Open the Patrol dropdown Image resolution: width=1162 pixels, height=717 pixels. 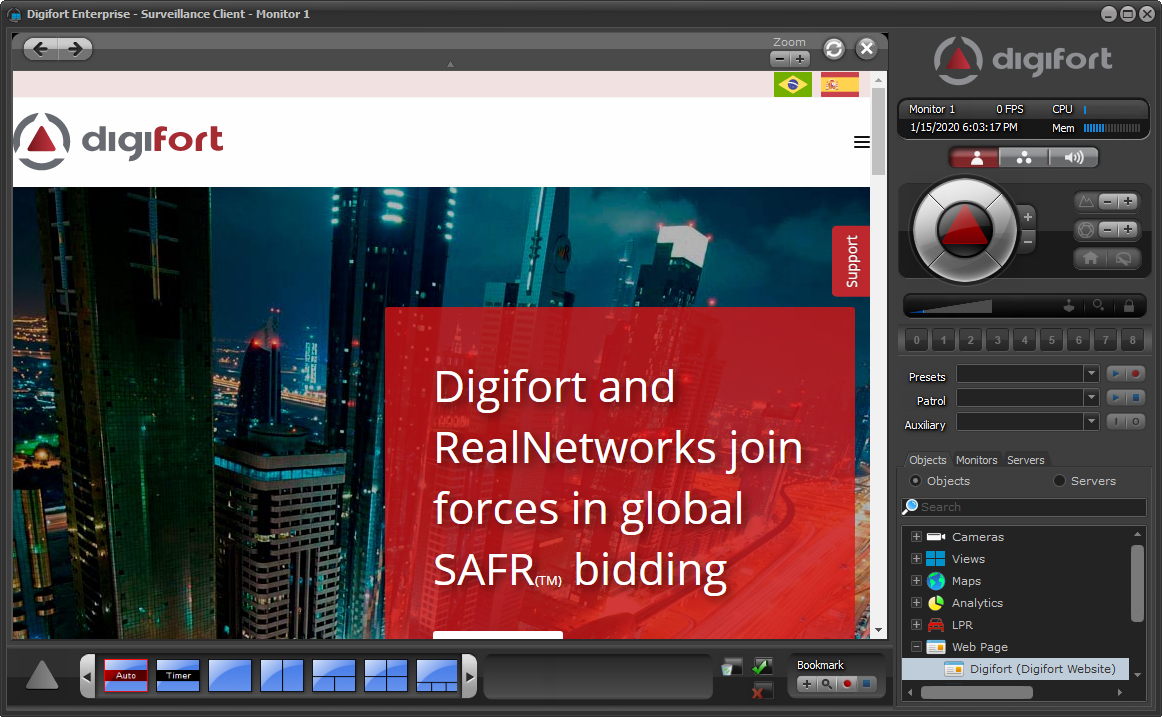tap(1091, 398)
